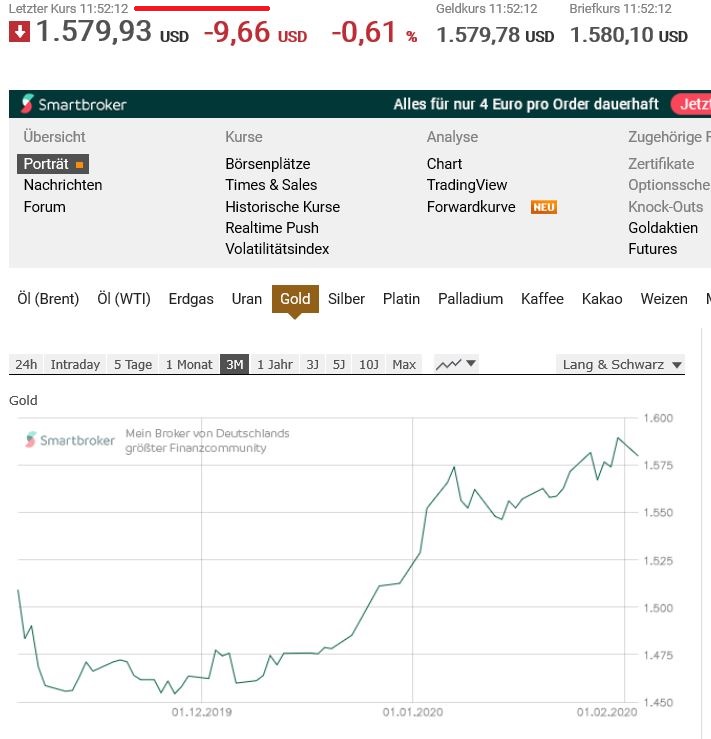
Task: Open the Nachrichten page
Action: [x=63, y=185]
